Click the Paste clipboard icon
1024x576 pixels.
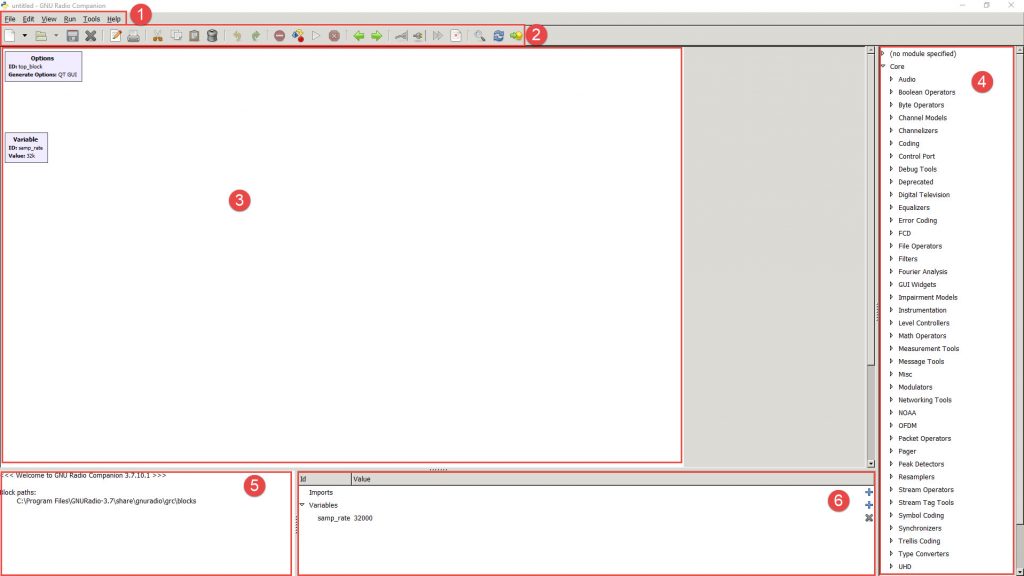pos(194,36)
